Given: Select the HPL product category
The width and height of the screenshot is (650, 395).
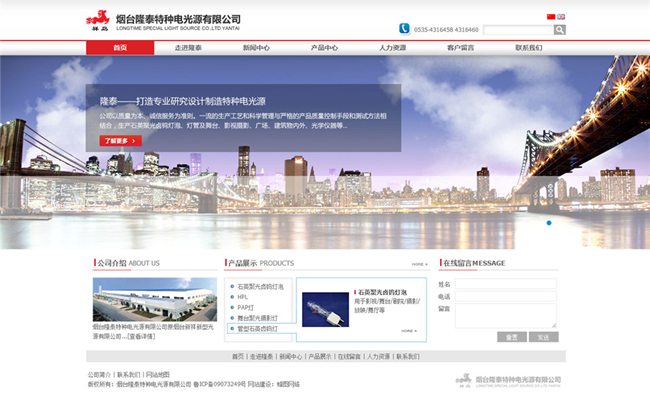Looking at the screenshot, I should pyautogui.click(x=243, y=297).
